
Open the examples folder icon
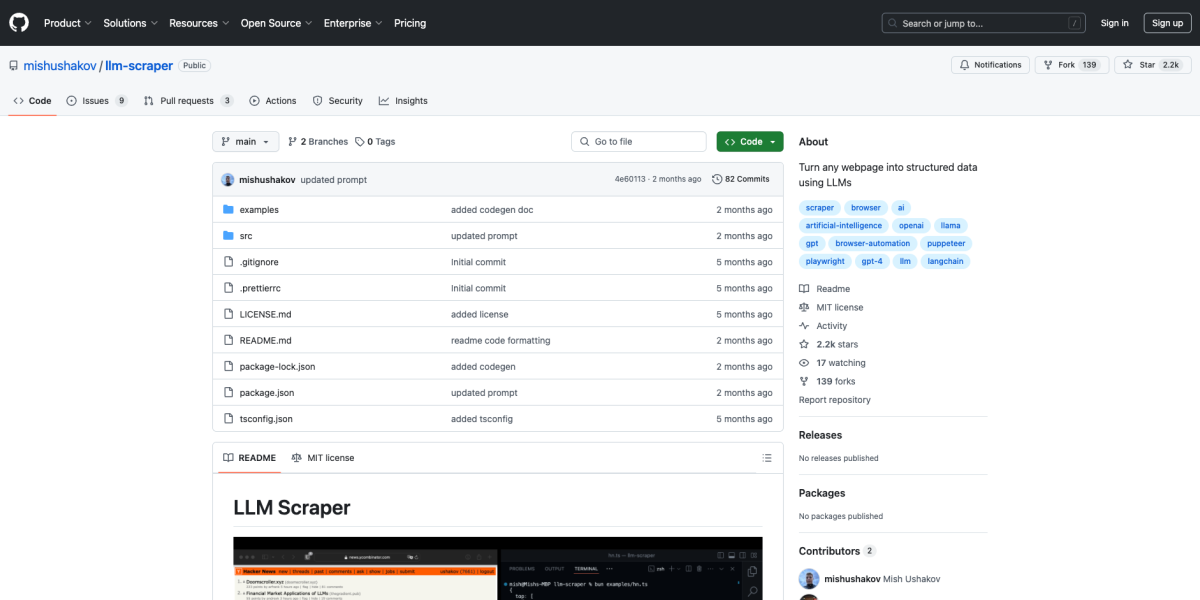228,210
